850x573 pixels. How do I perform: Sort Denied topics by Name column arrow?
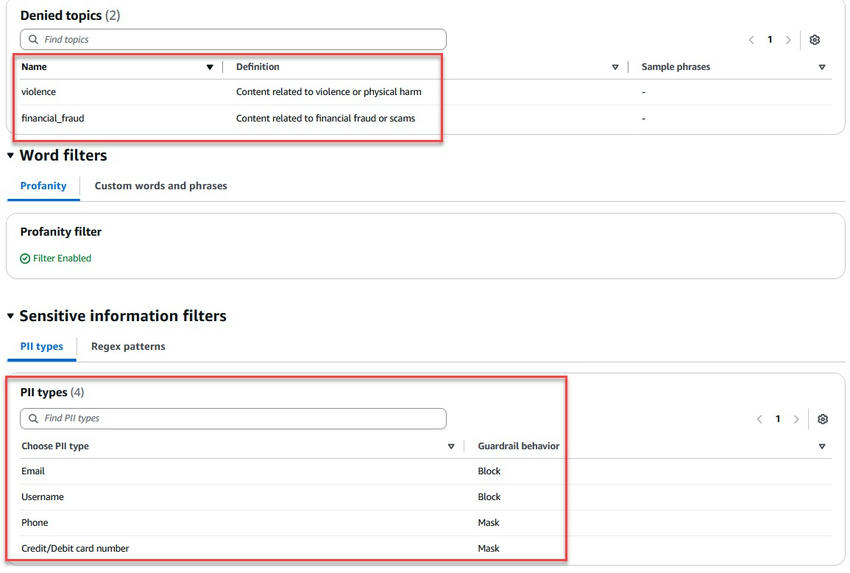210,68
